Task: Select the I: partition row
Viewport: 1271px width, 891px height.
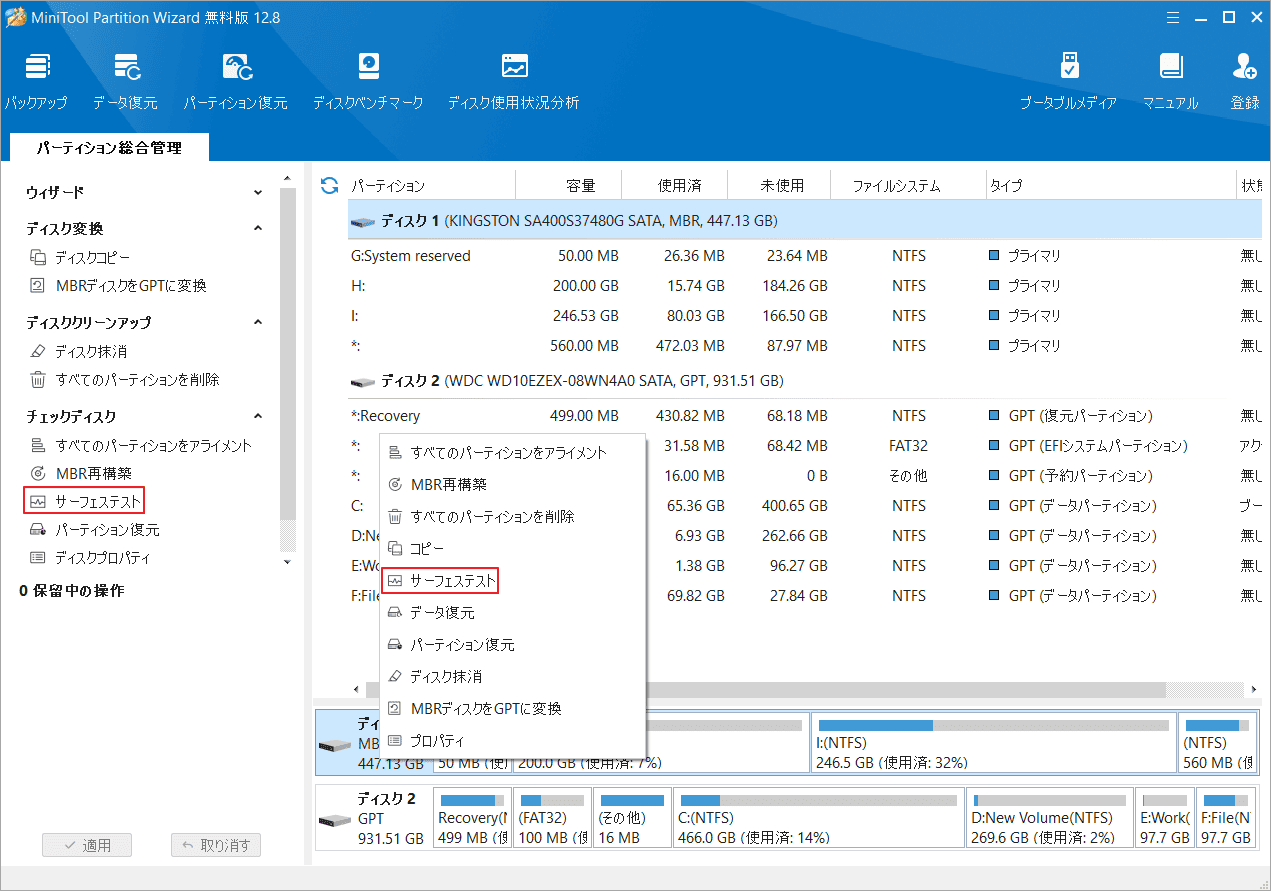Action: tap(805, 316)
